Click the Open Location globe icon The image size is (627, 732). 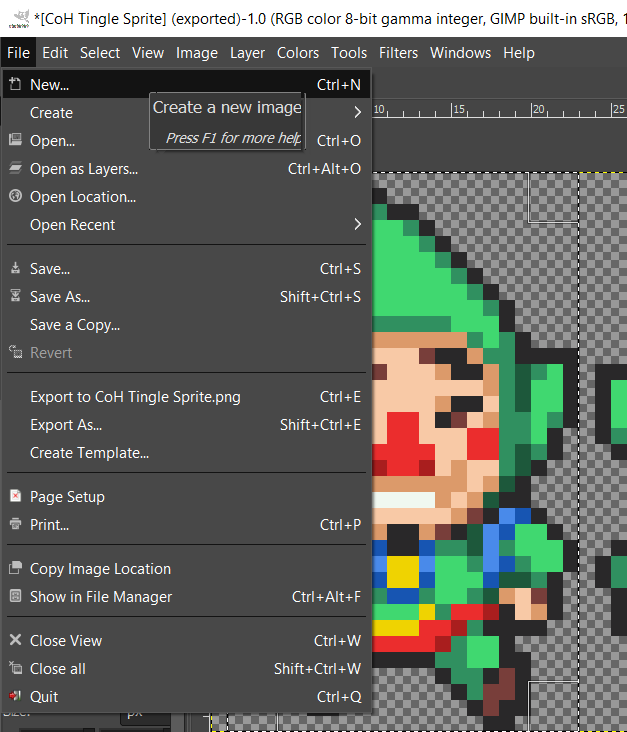point(15,196)
